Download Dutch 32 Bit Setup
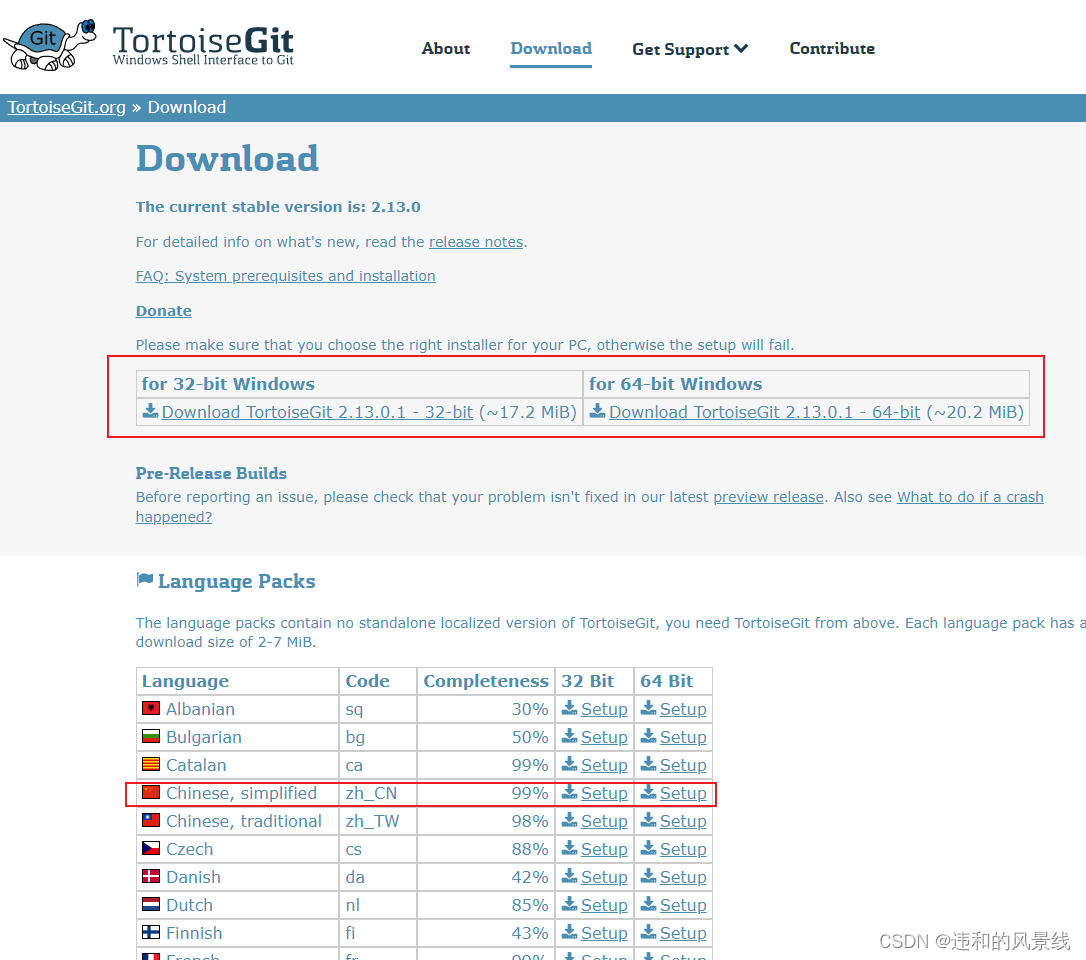 [x=604, y=905]
